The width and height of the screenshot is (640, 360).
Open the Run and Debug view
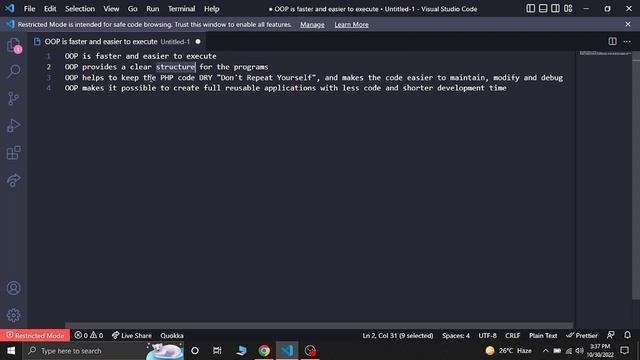pos(13,126)
